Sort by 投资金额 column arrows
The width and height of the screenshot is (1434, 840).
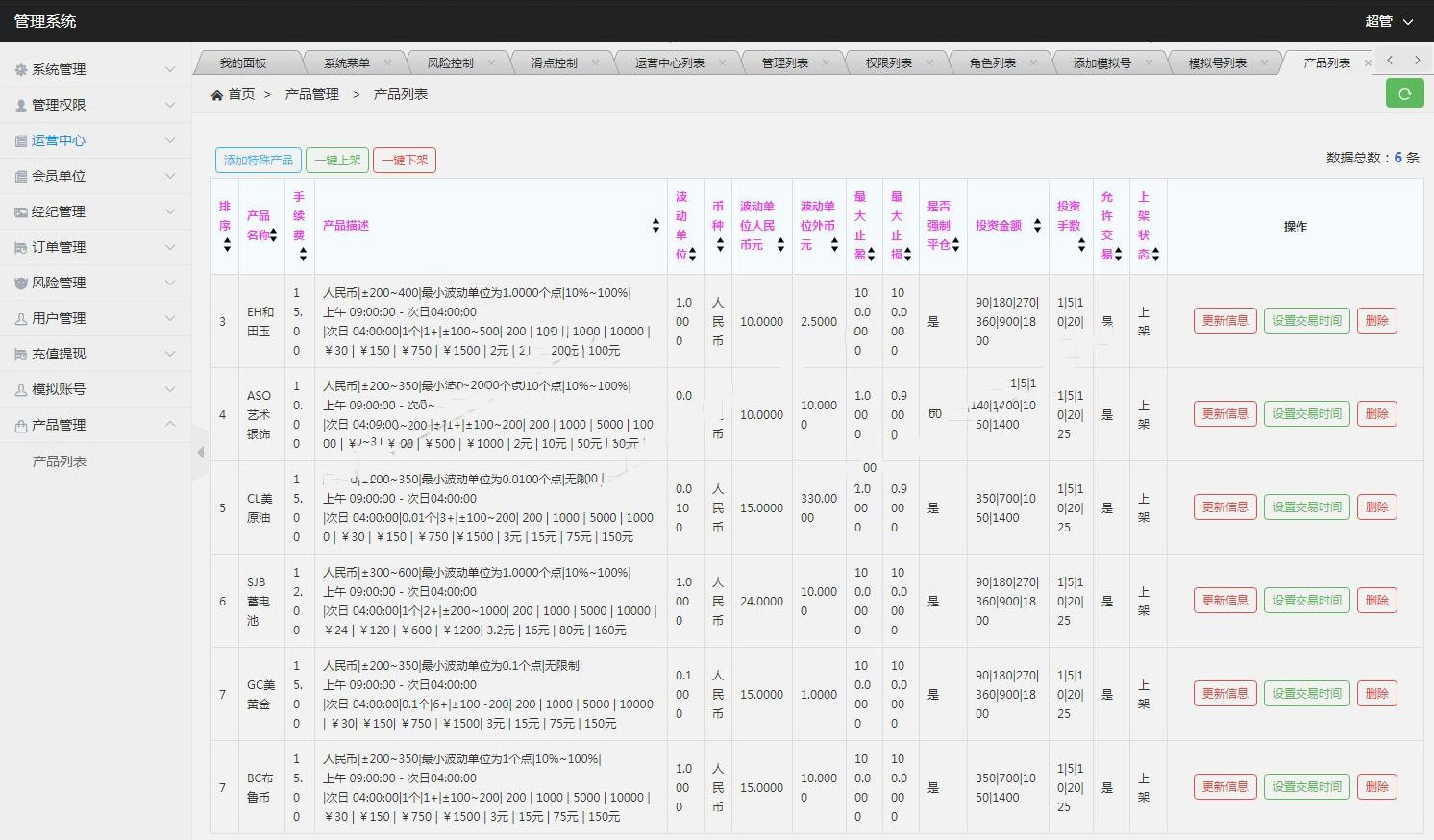click(x=1037, y=226)
